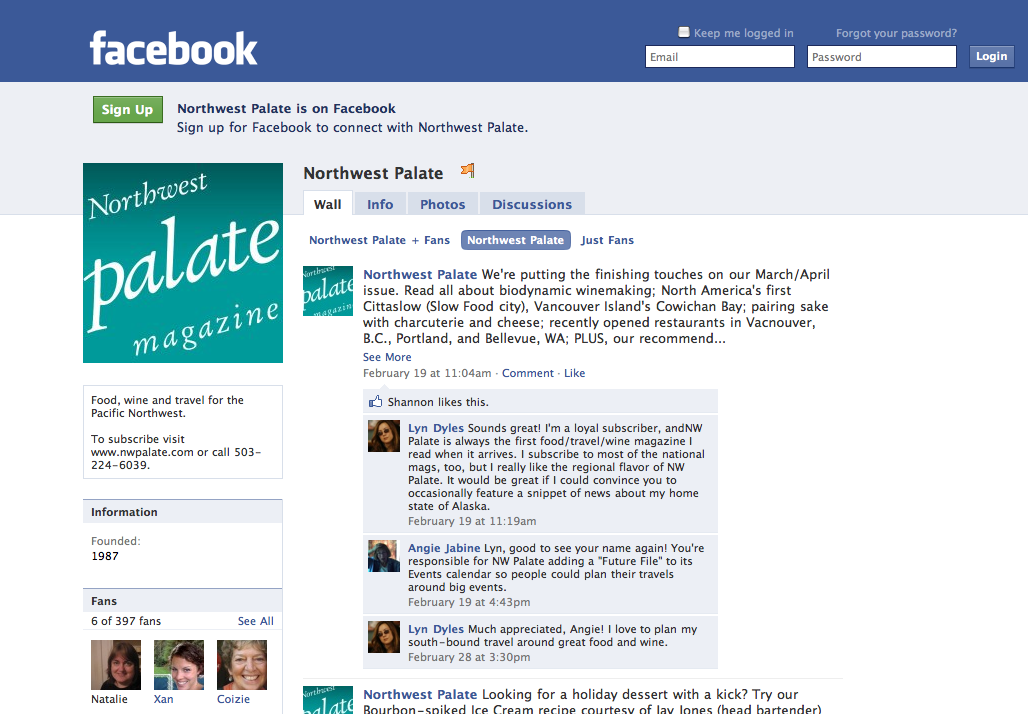Switch to the Photos tab
Screen dimensions: 1028x714
[x=443, y=204]
